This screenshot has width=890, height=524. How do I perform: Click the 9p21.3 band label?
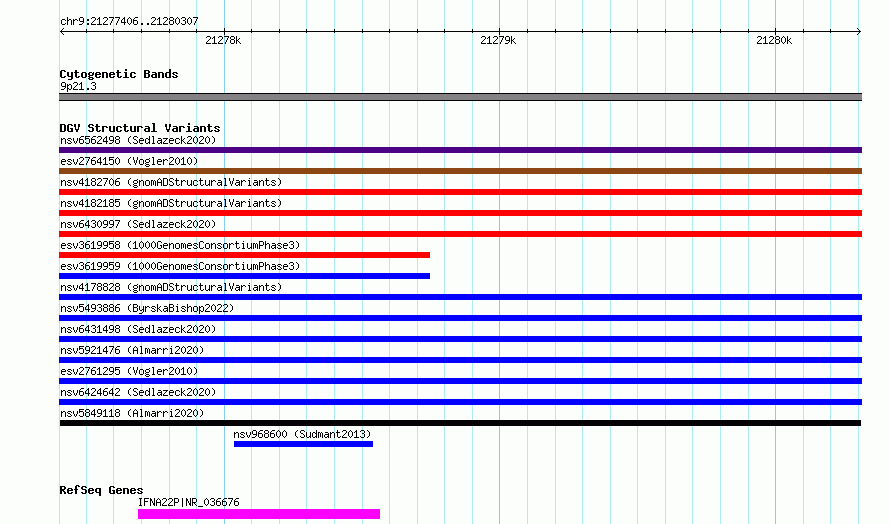[78, 86]
